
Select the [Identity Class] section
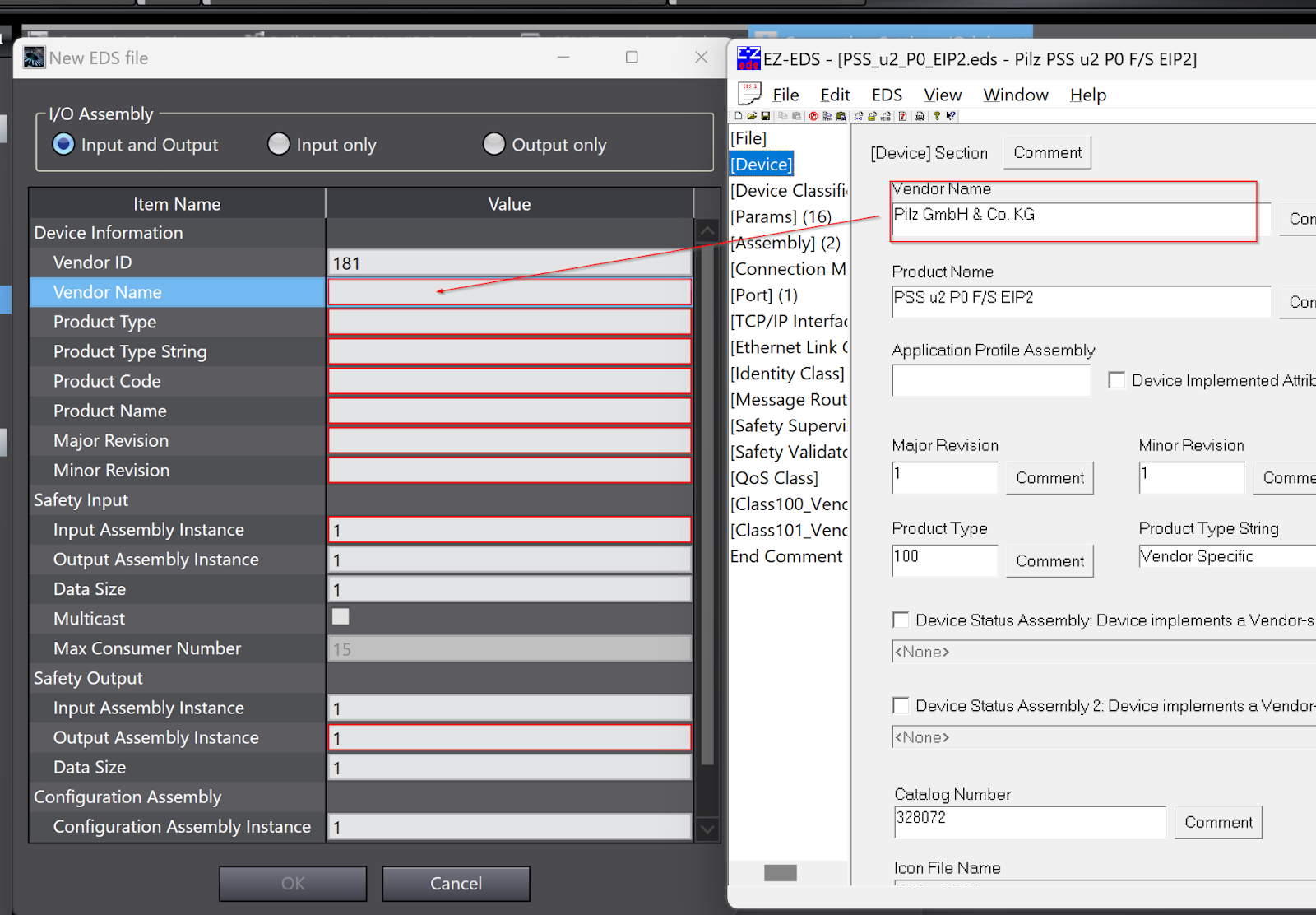pos(788,374)
